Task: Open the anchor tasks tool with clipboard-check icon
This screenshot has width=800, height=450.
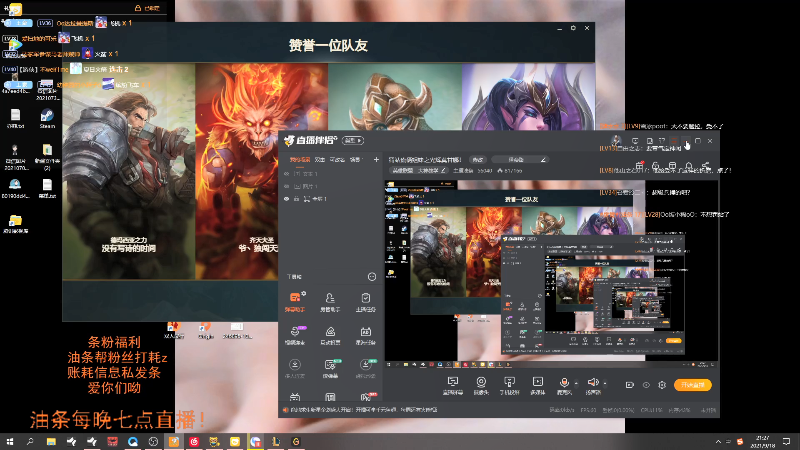Action: pos(365,302)
